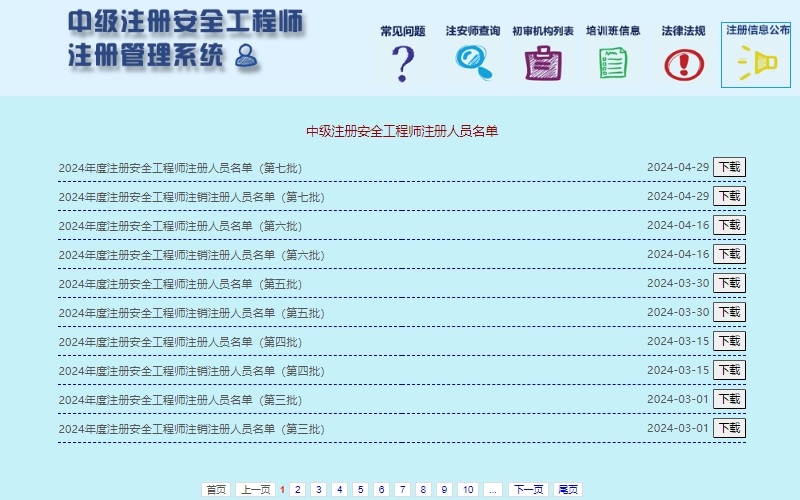The image size is (800, 500).
Task: Click 首页 first page button
Action: pos(216,489)
